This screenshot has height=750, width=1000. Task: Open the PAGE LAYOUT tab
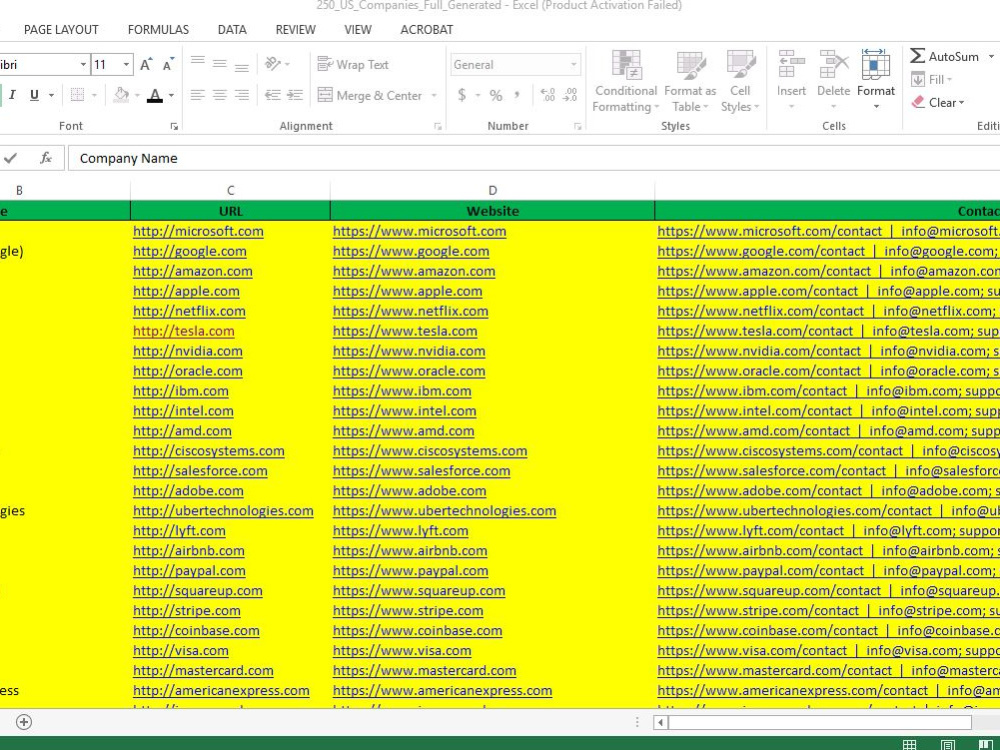tap(61, 29)
